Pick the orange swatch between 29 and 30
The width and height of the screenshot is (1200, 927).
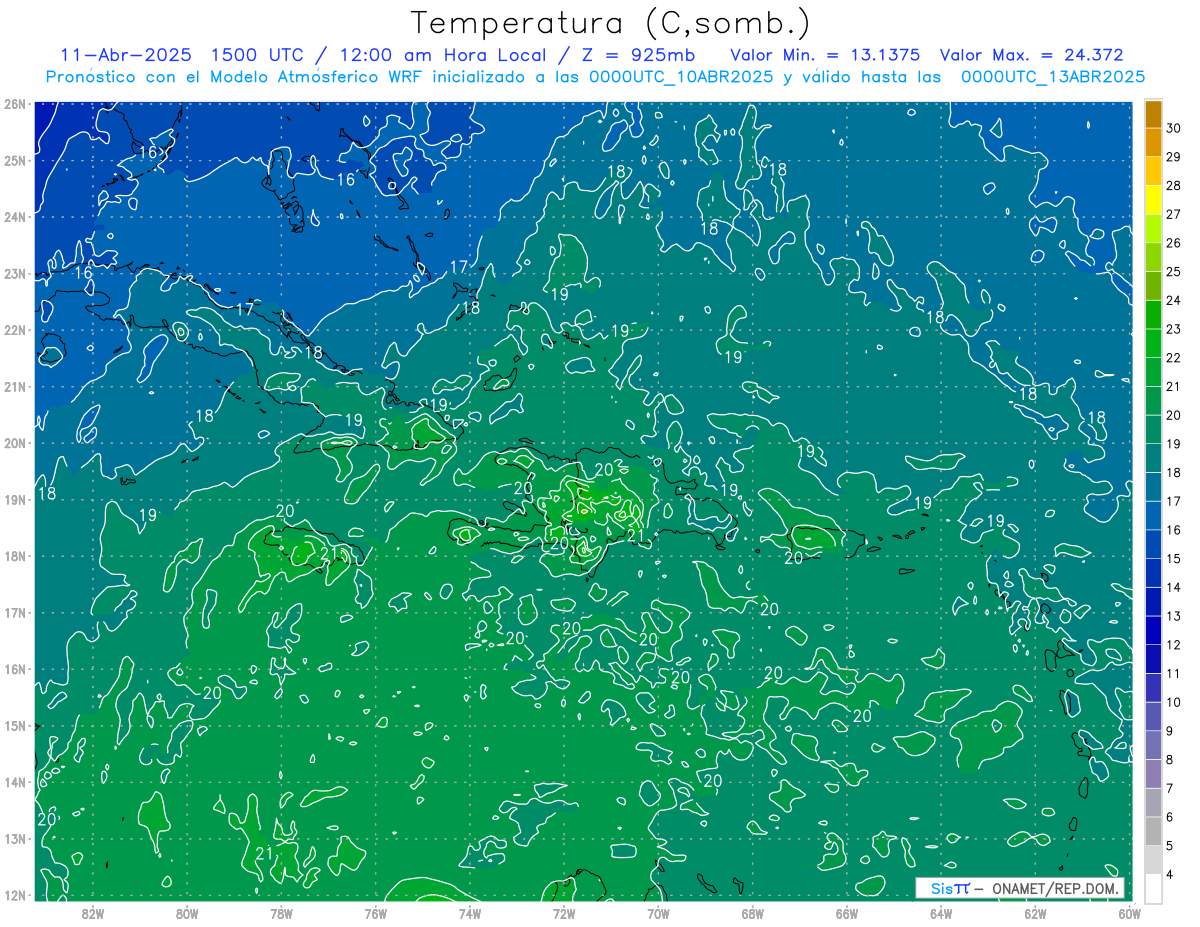1153,144
